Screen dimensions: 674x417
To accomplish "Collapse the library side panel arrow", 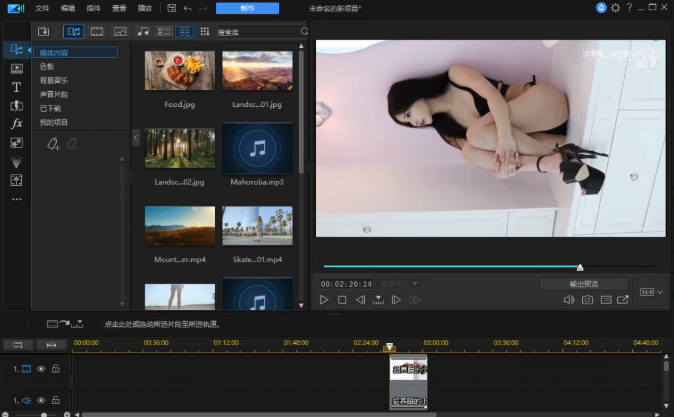I will point(136,137).
